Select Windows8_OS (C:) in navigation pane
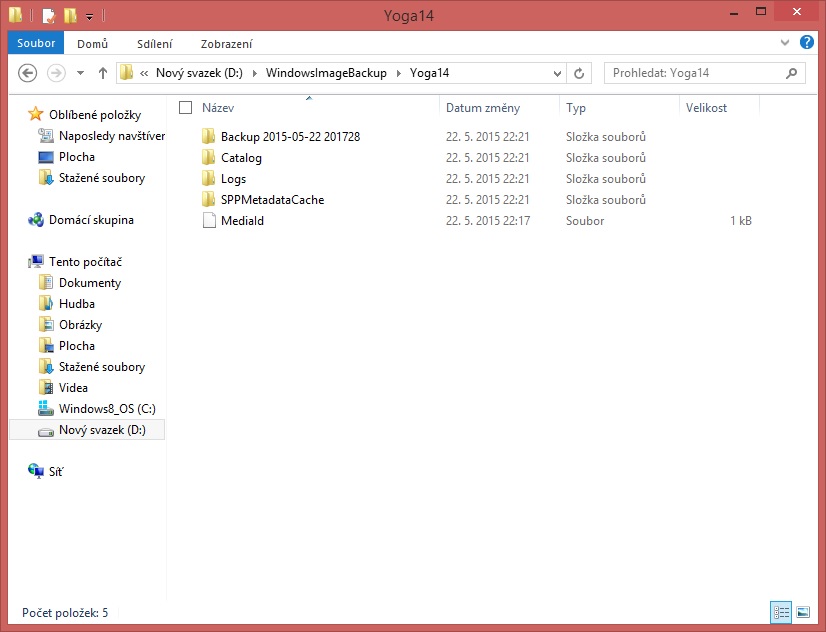The height and width of the screenshot is (632, 826). tap(106, 408)
